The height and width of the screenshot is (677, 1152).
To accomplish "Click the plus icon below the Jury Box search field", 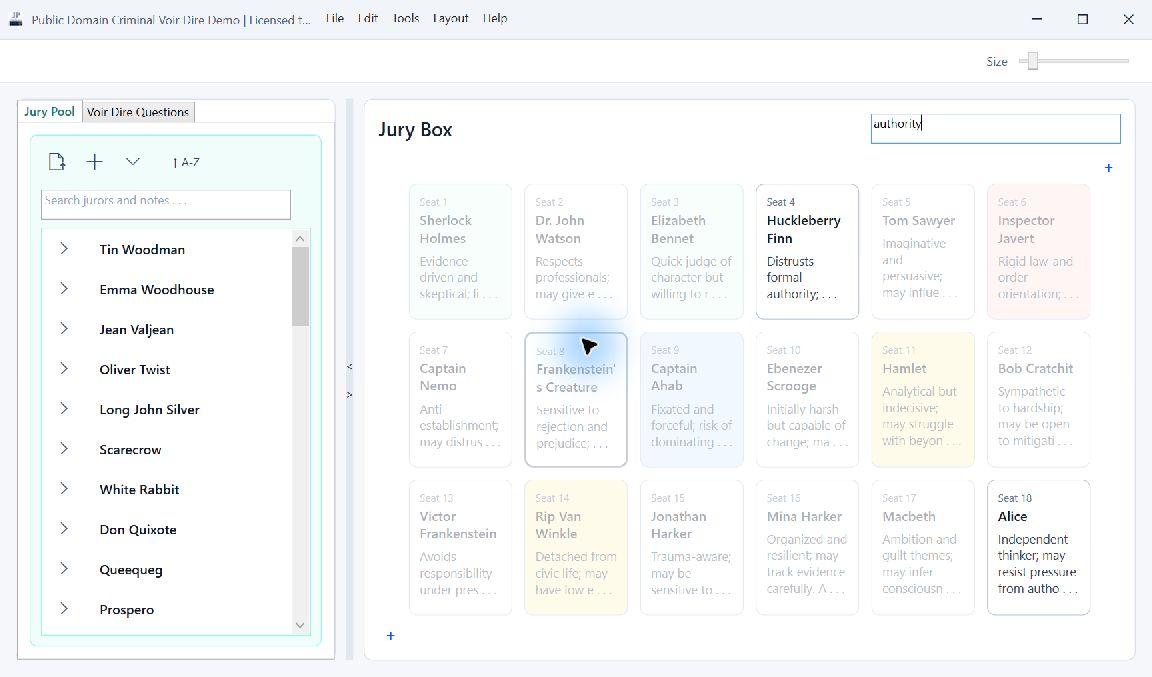I will pos(1109,168).
